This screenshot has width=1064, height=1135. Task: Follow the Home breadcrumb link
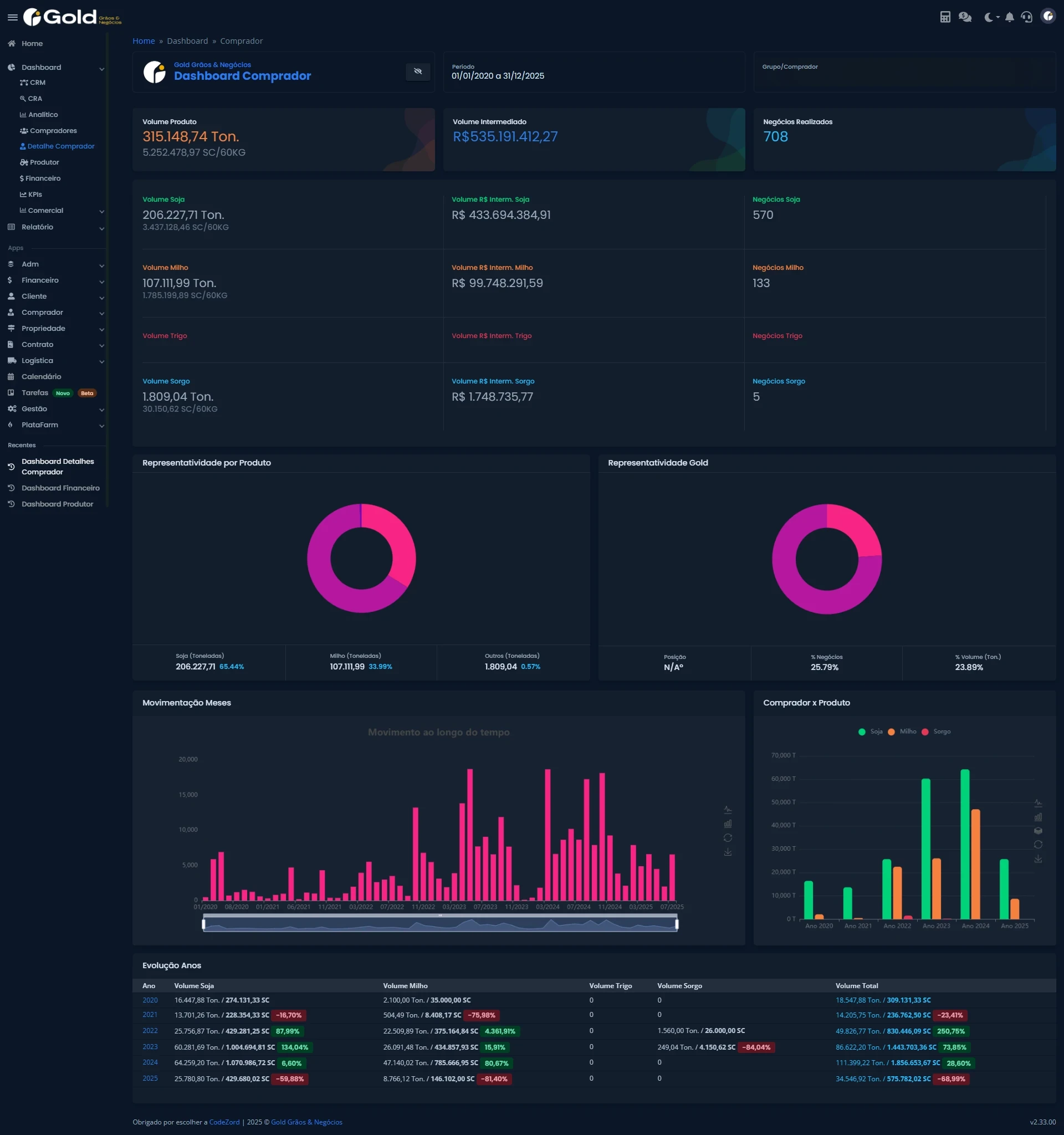pos(144,41)
